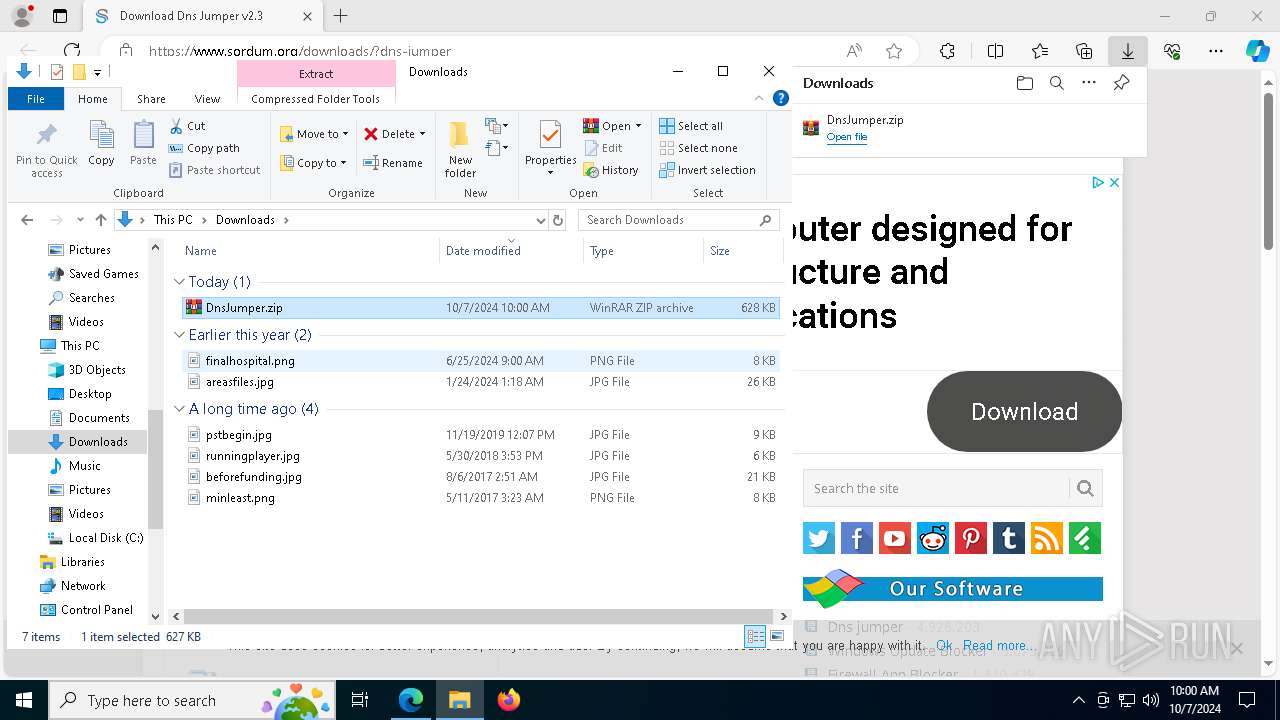Click Select none in ribbon
The height and width of the screenshot is (720, 1280).
698,148
